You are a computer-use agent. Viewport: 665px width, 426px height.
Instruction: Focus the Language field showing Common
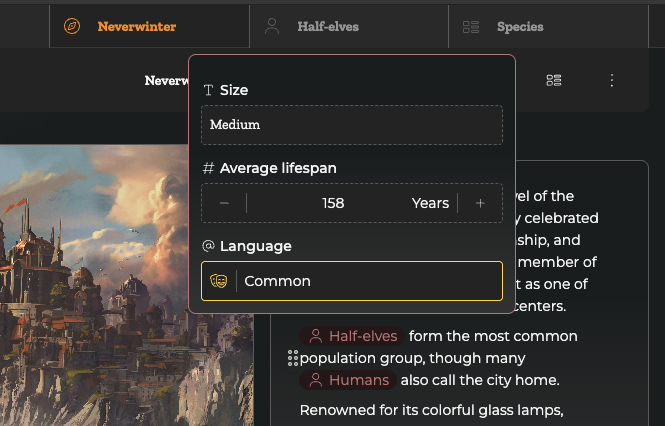[x=368, y=281]
